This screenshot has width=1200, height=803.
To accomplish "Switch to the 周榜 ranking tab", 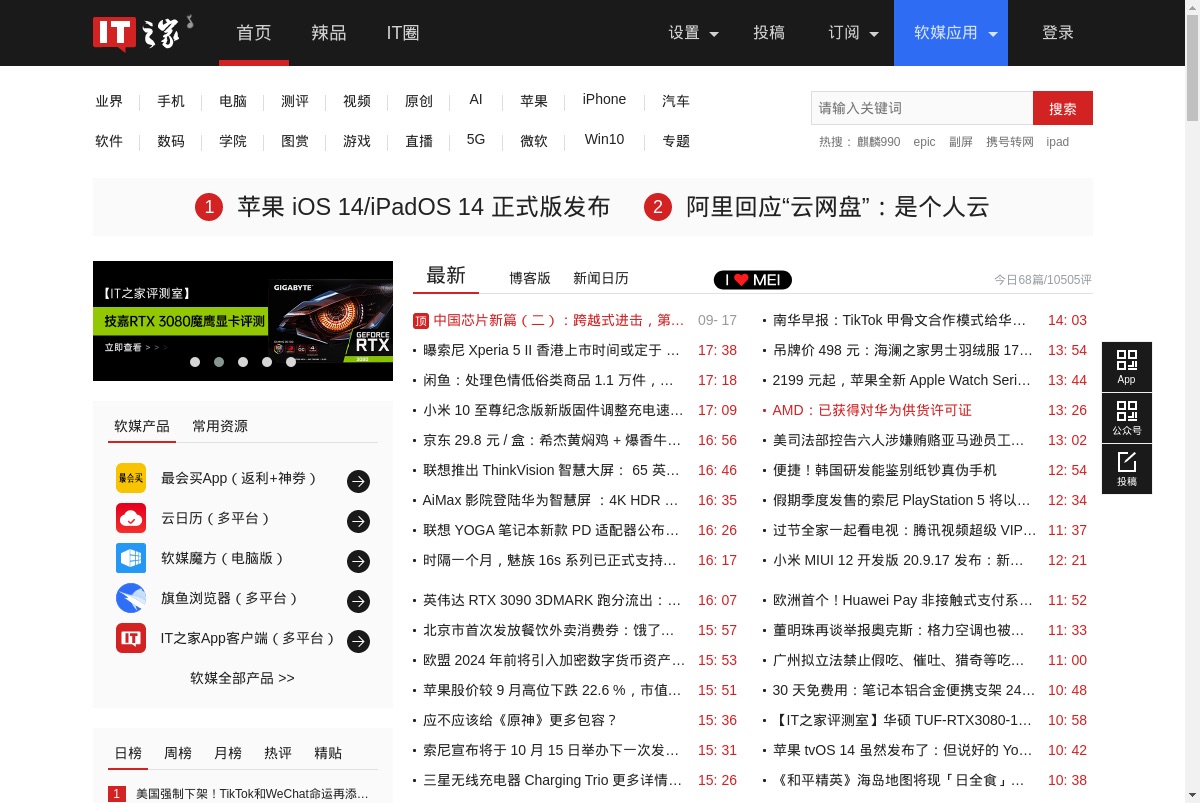I will (178, 753).
